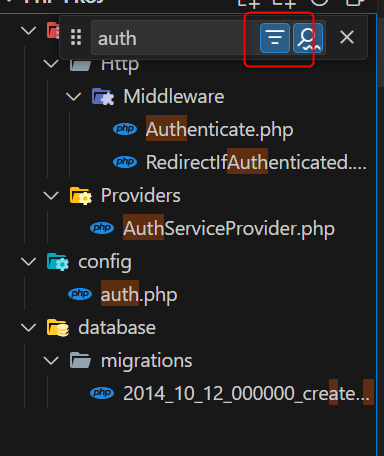Select the Http folder label

click(x=120, y=66)
